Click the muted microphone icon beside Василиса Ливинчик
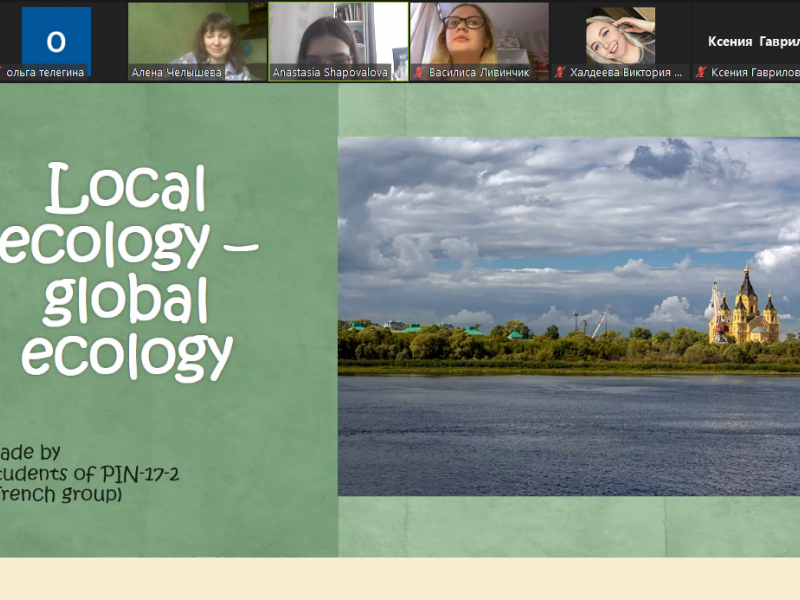 pos(418,73)
